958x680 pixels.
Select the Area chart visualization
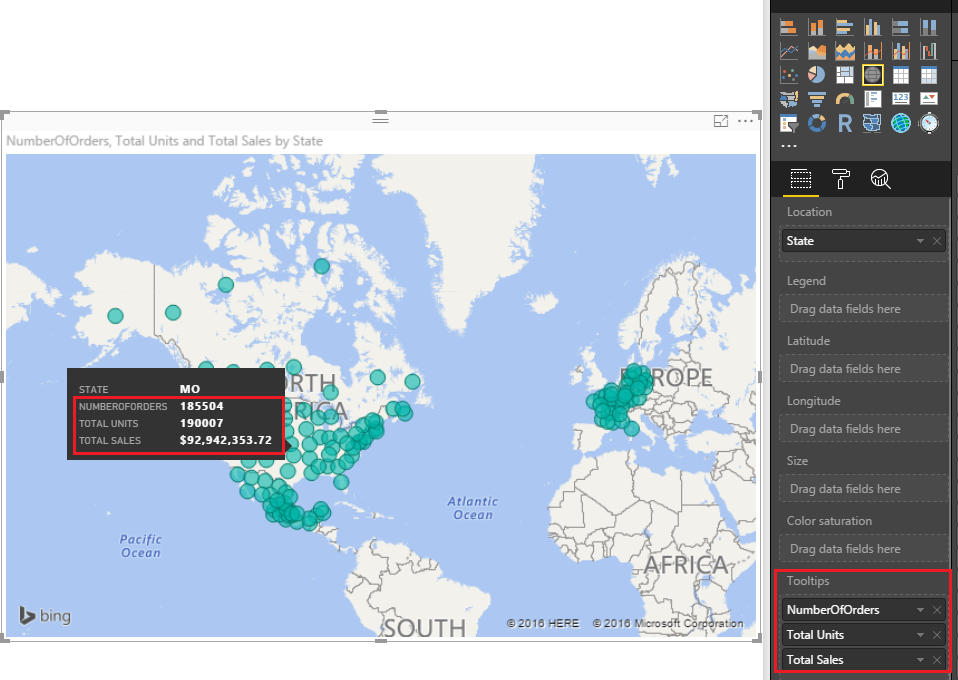pos(816,51)
